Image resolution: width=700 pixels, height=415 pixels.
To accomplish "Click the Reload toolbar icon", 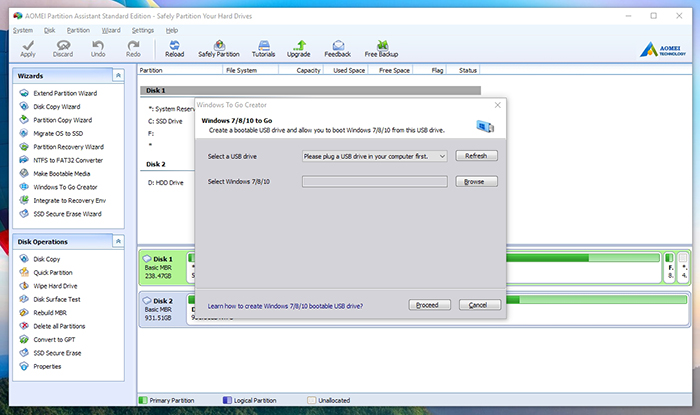I will click(x=175, y=49).
